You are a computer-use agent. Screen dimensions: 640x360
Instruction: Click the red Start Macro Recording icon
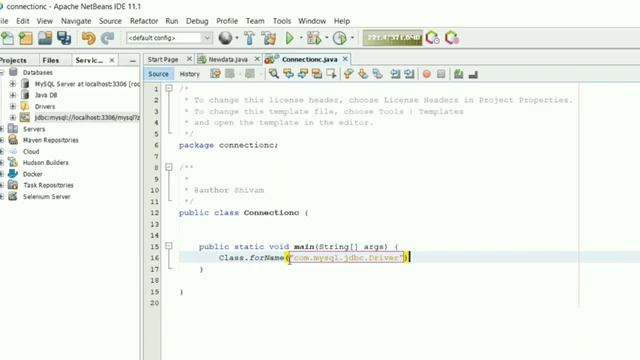click(427, 74)
